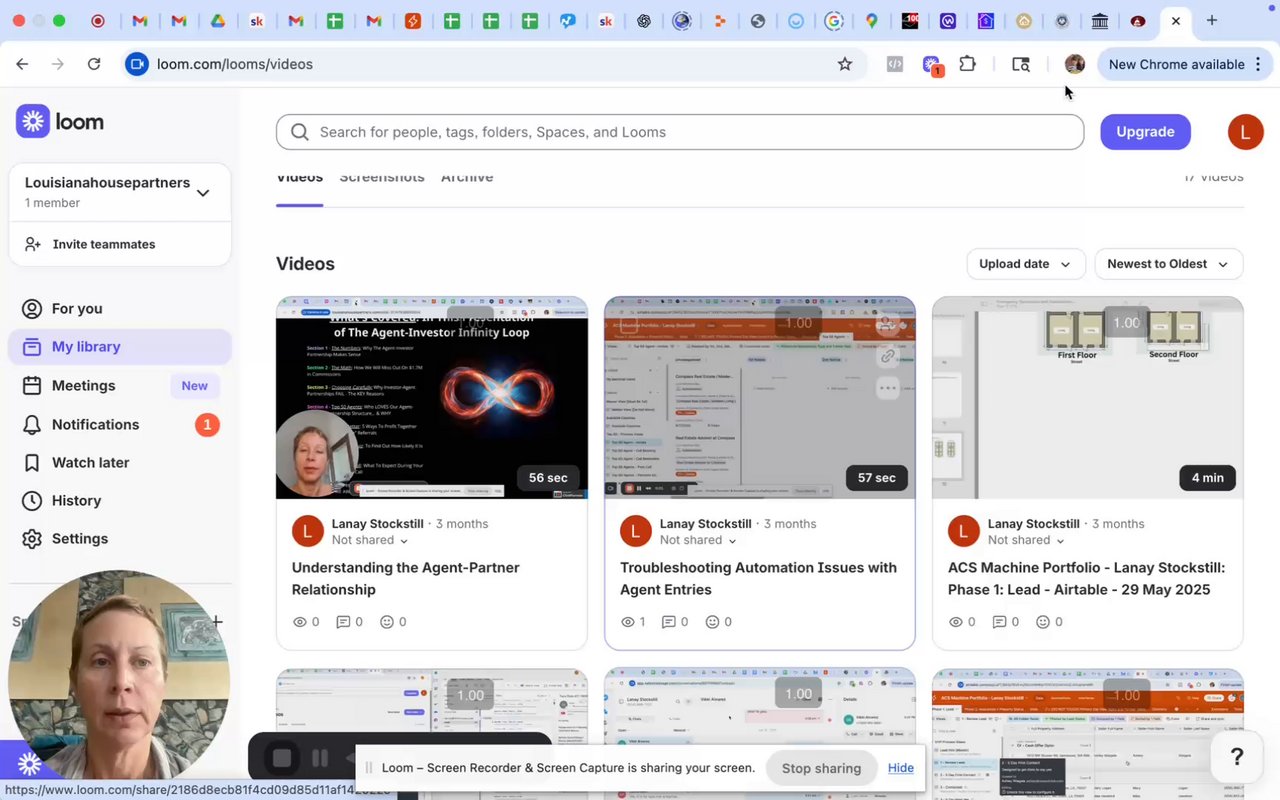
Task: Open a new browser tab
Action: point(1212,20)
